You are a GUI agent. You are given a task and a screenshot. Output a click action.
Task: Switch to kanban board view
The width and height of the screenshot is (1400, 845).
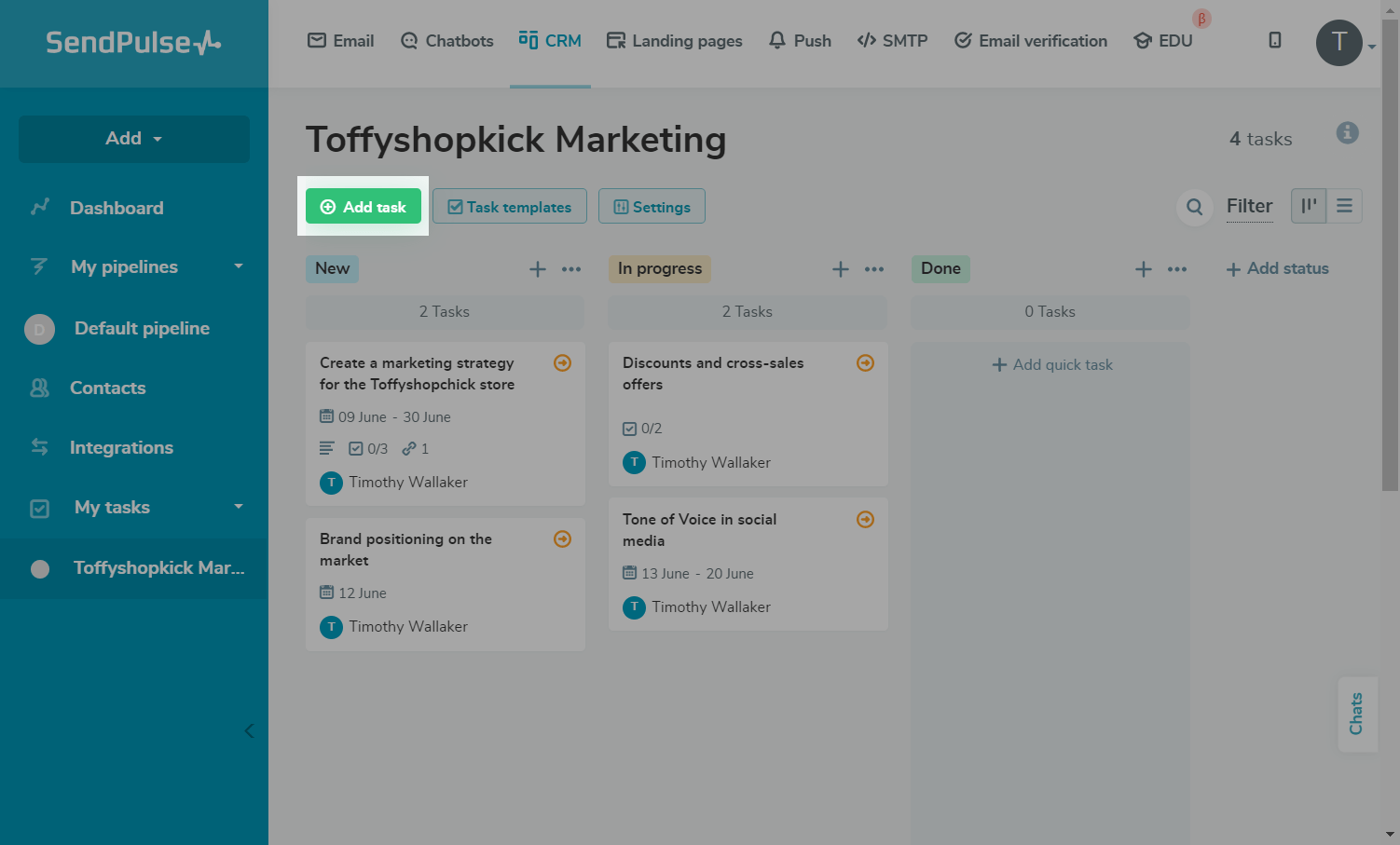point(1309,206)
